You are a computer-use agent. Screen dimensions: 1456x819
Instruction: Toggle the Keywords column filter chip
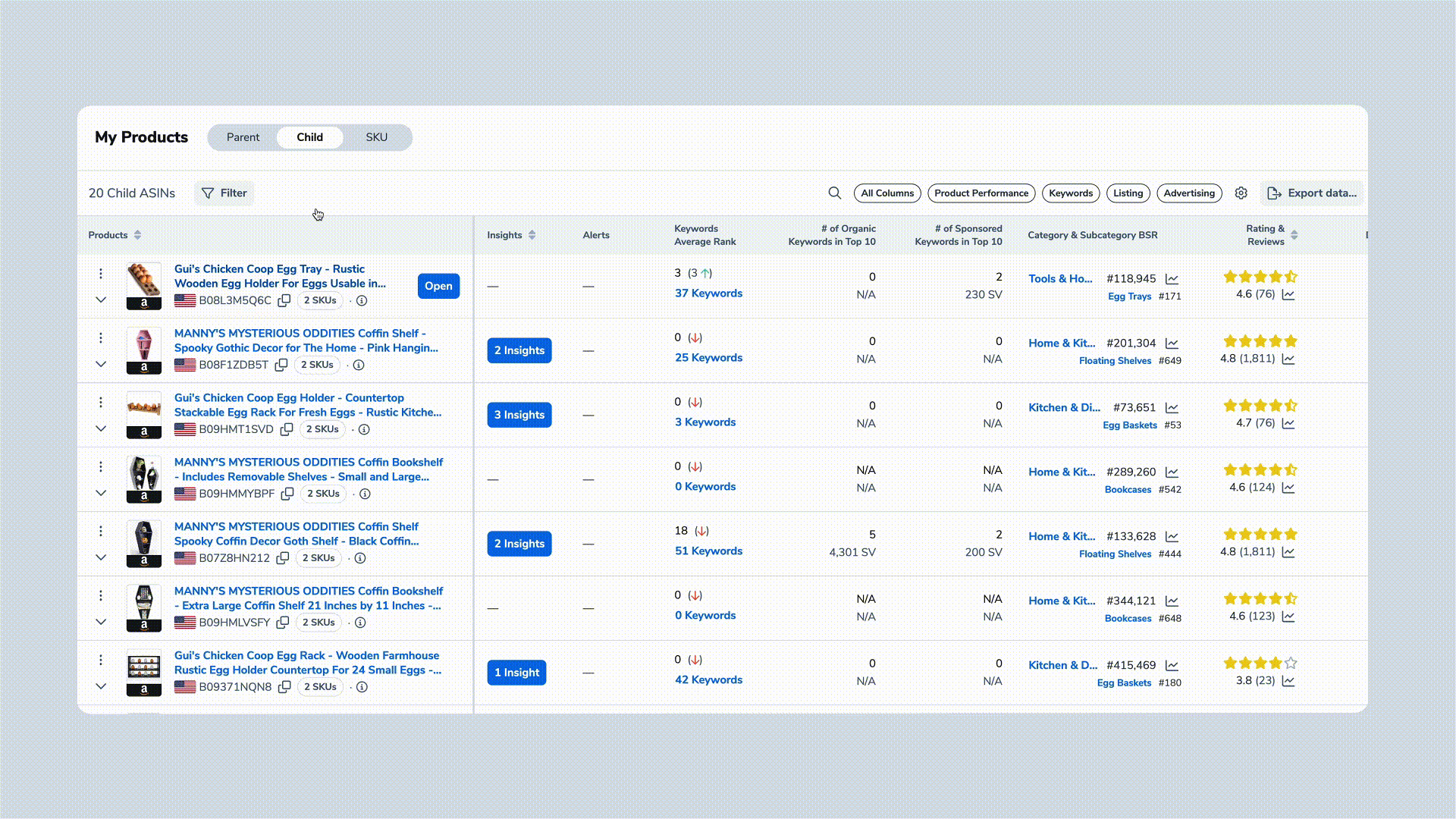pyautogui.click(x=1070, y=193)
